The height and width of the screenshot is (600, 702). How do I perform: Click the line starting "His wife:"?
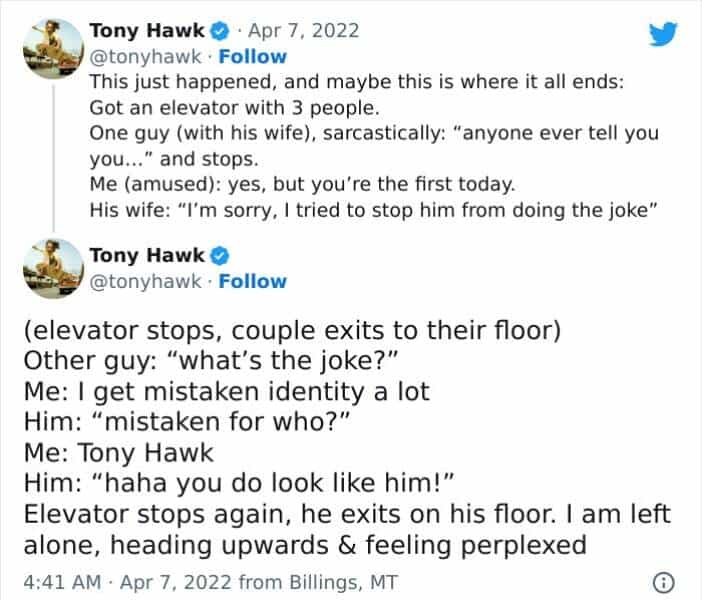375,212
